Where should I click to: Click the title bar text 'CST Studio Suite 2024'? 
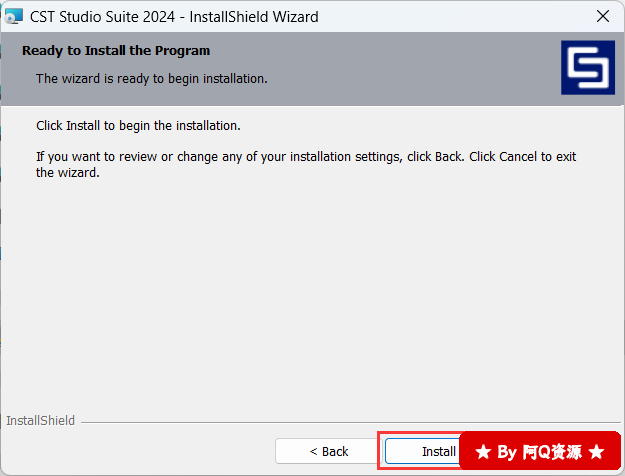102,17
